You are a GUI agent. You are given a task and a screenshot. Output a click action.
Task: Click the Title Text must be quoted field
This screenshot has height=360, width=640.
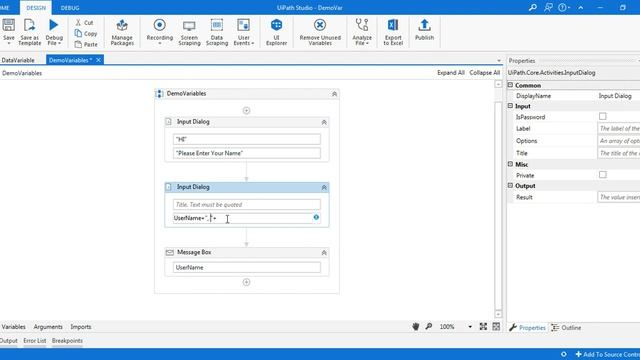247,204
